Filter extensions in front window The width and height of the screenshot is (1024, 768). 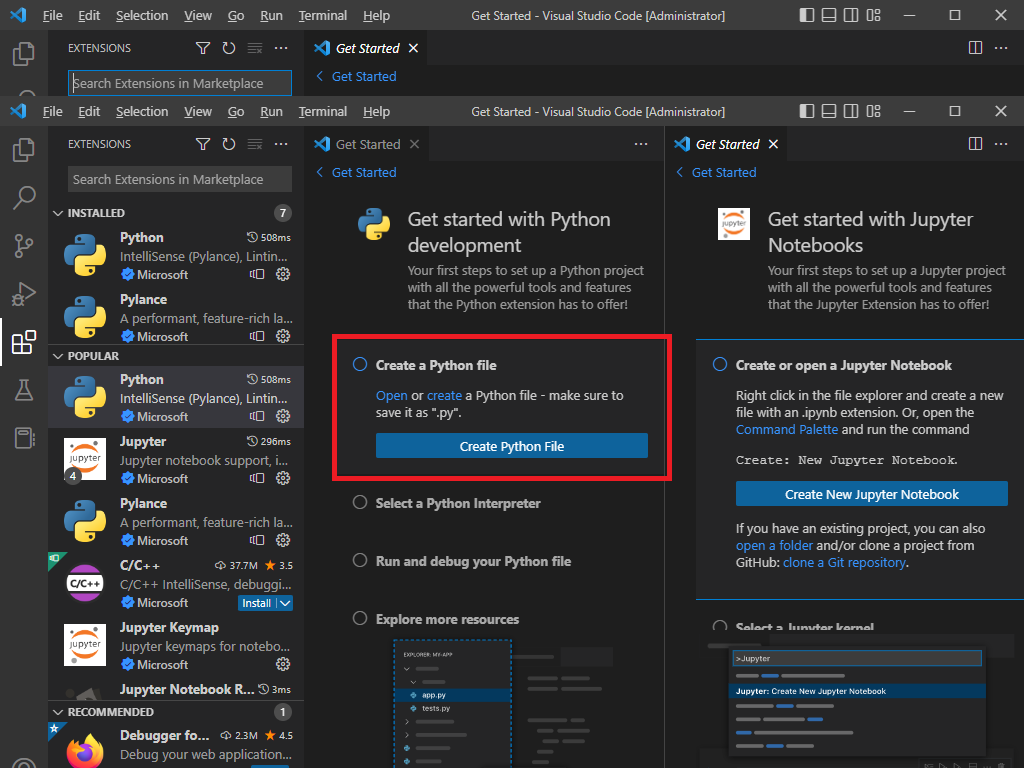click(203, 144)
